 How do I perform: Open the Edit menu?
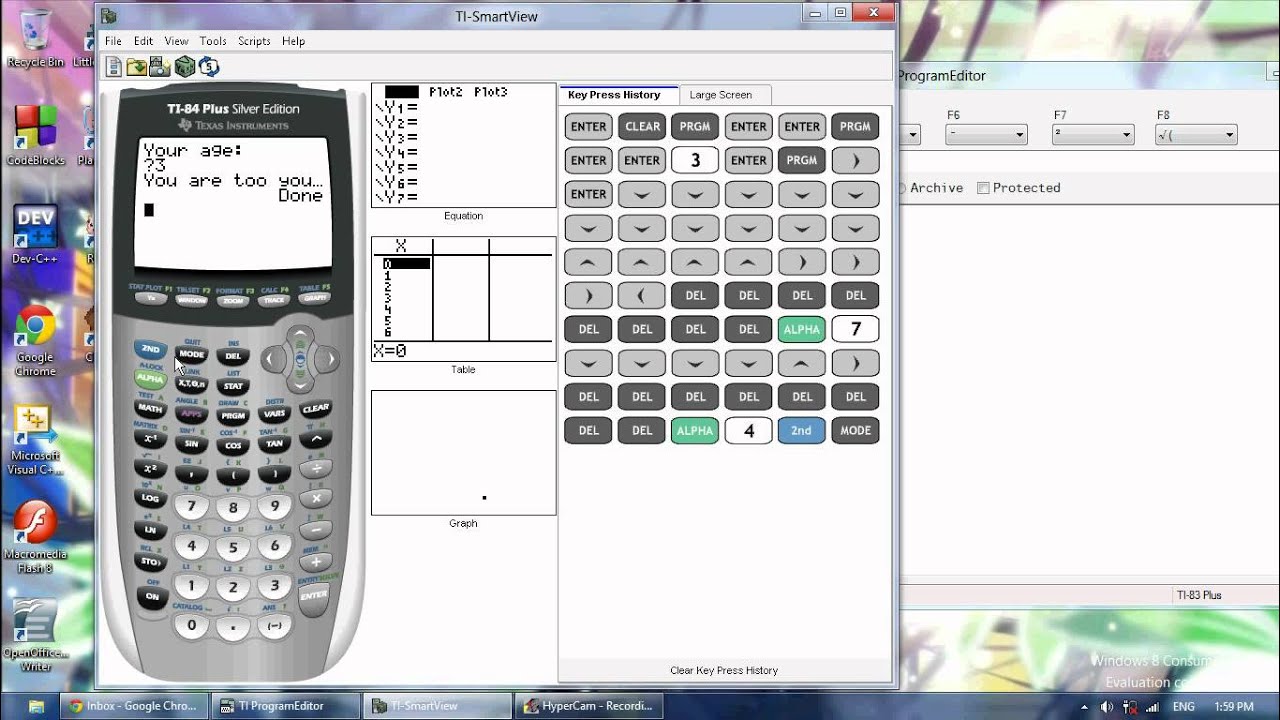144,41
